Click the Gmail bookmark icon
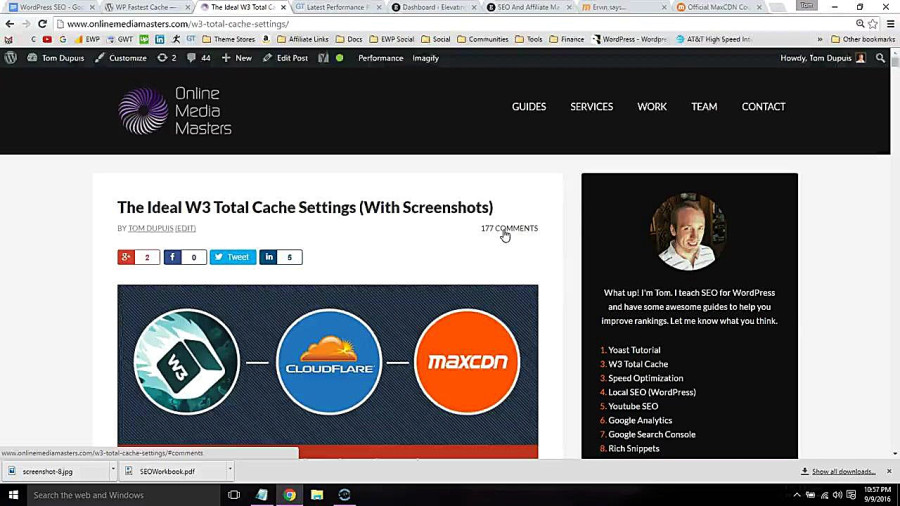This screenshot has width=900, height=506. 9,40
